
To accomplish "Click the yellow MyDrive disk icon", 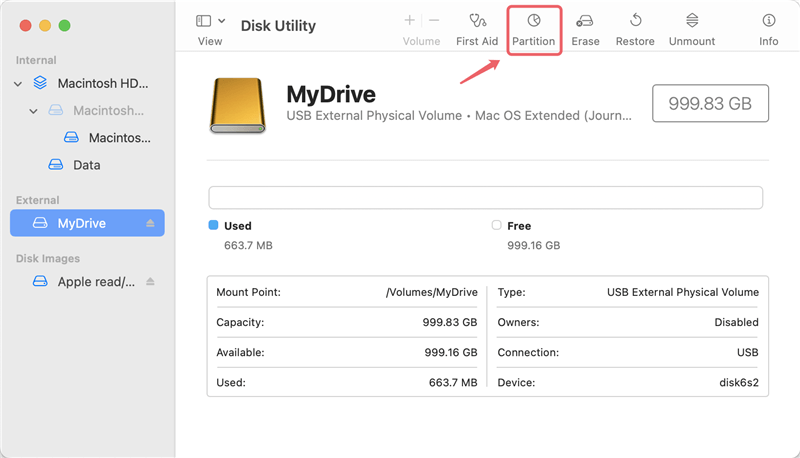I will [x=238, y=106].
